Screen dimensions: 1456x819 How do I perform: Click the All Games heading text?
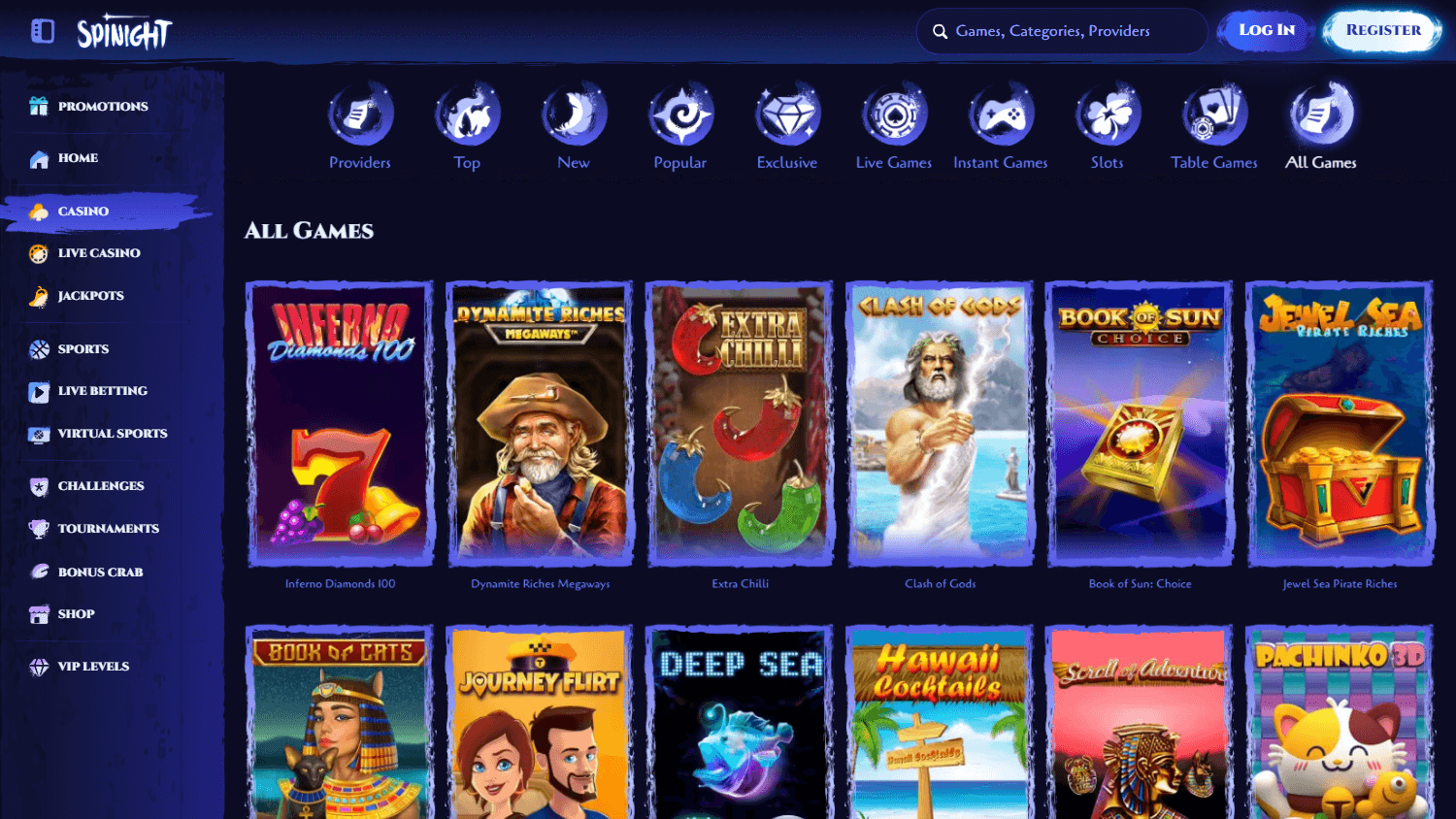point(309,231)
